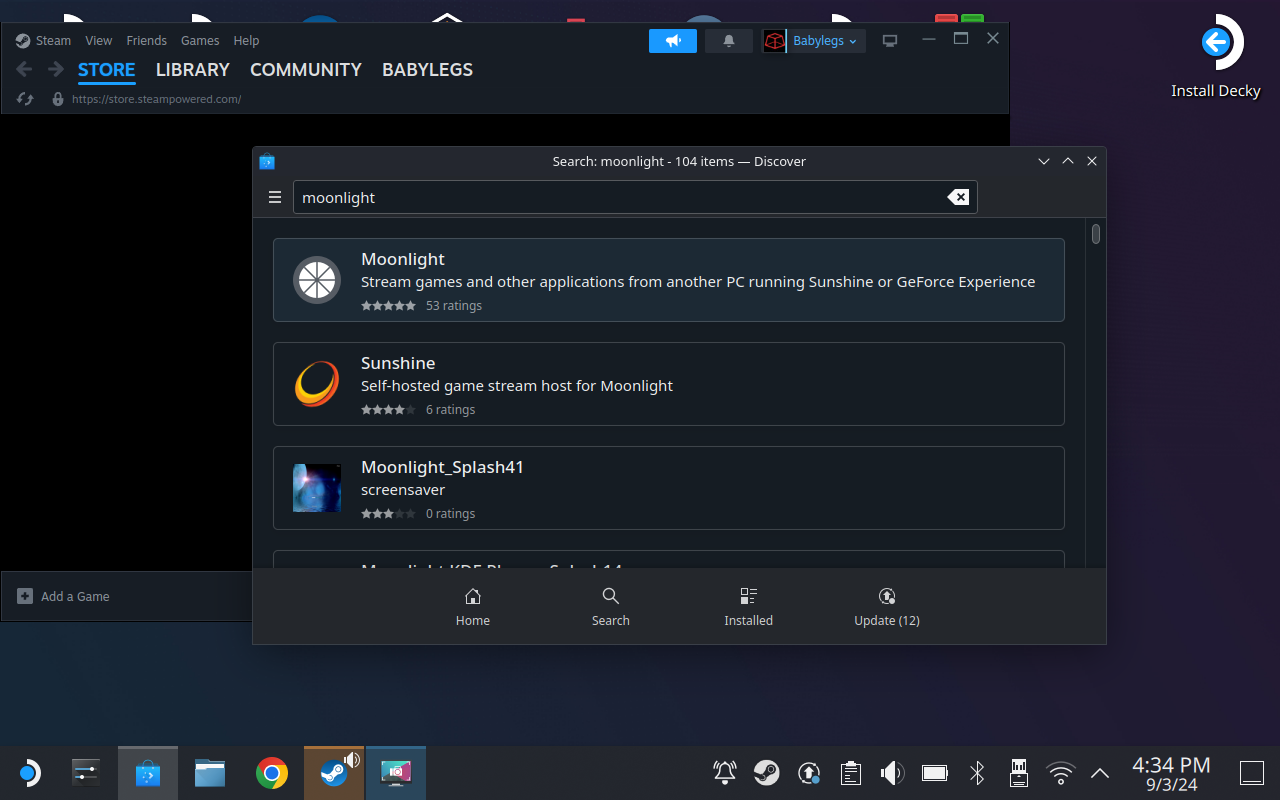This screenshot has height=800, width=1280.
Task: Open the Moonlight app result
Action: click(x=669, y=280)
